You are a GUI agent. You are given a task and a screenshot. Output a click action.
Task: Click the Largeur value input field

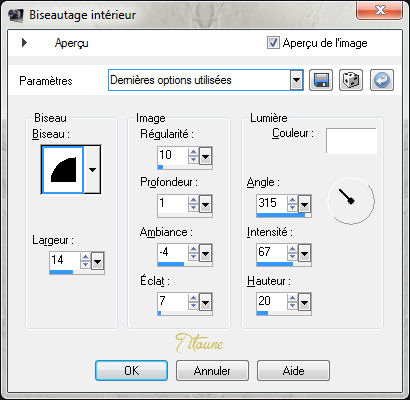[x=65, y=260]
